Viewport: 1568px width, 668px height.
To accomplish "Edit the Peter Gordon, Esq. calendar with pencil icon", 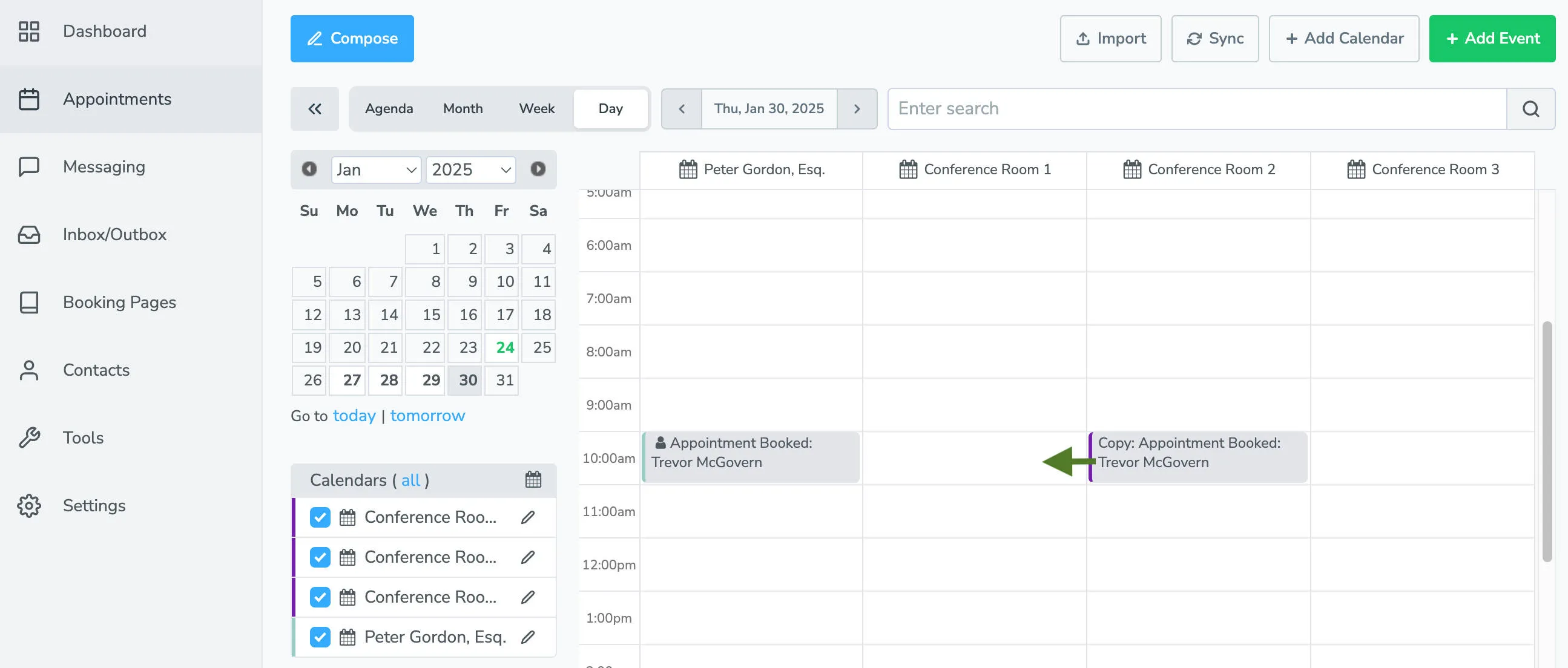I will [x=528, y=637].
